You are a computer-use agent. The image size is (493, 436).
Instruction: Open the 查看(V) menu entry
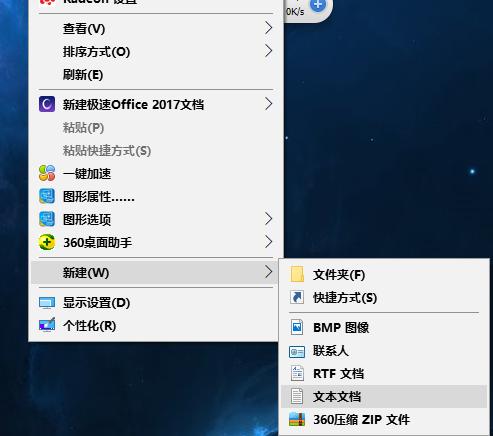pos(155,28)
